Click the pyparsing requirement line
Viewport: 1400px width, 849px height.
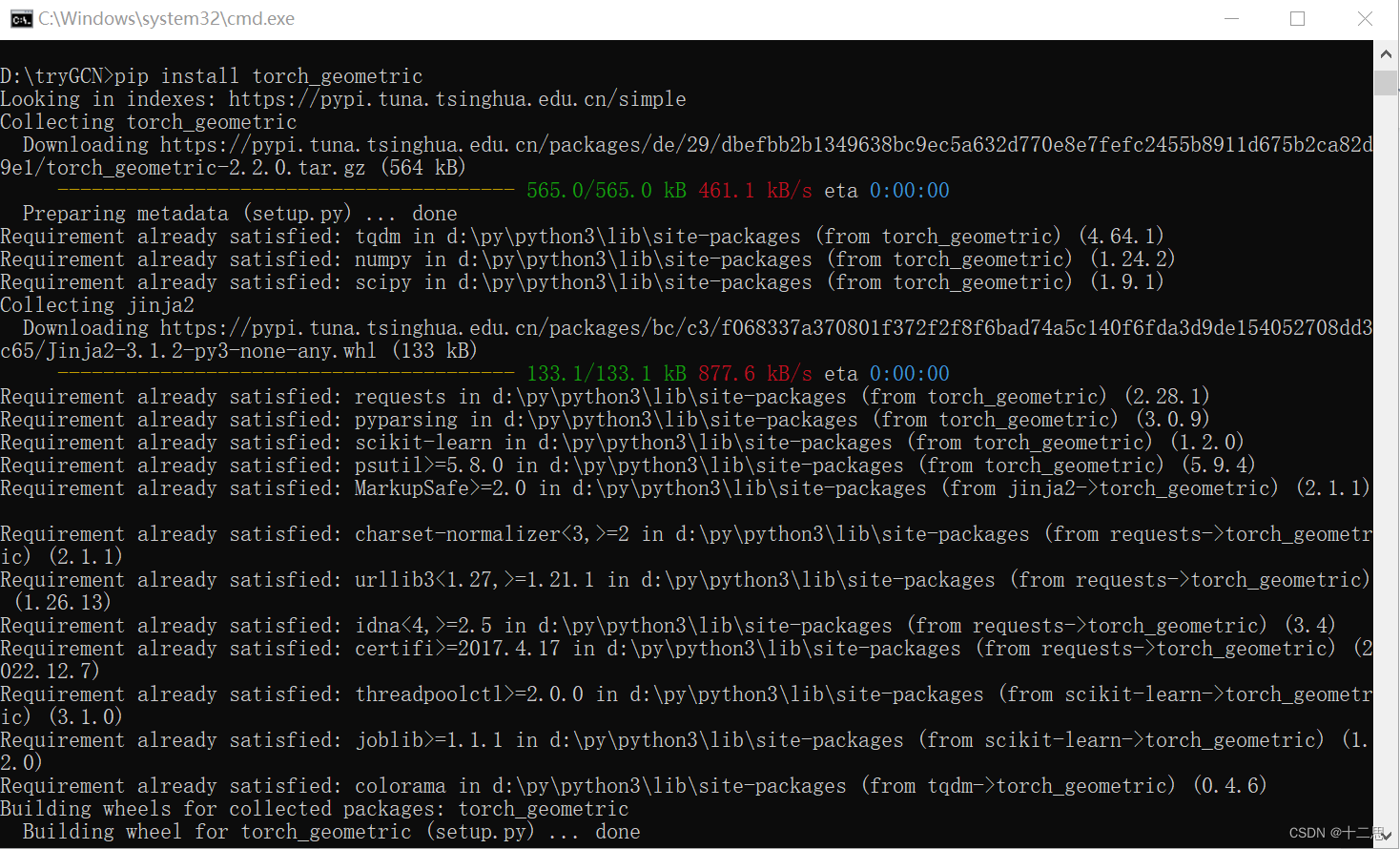click(x=605, y=420)
